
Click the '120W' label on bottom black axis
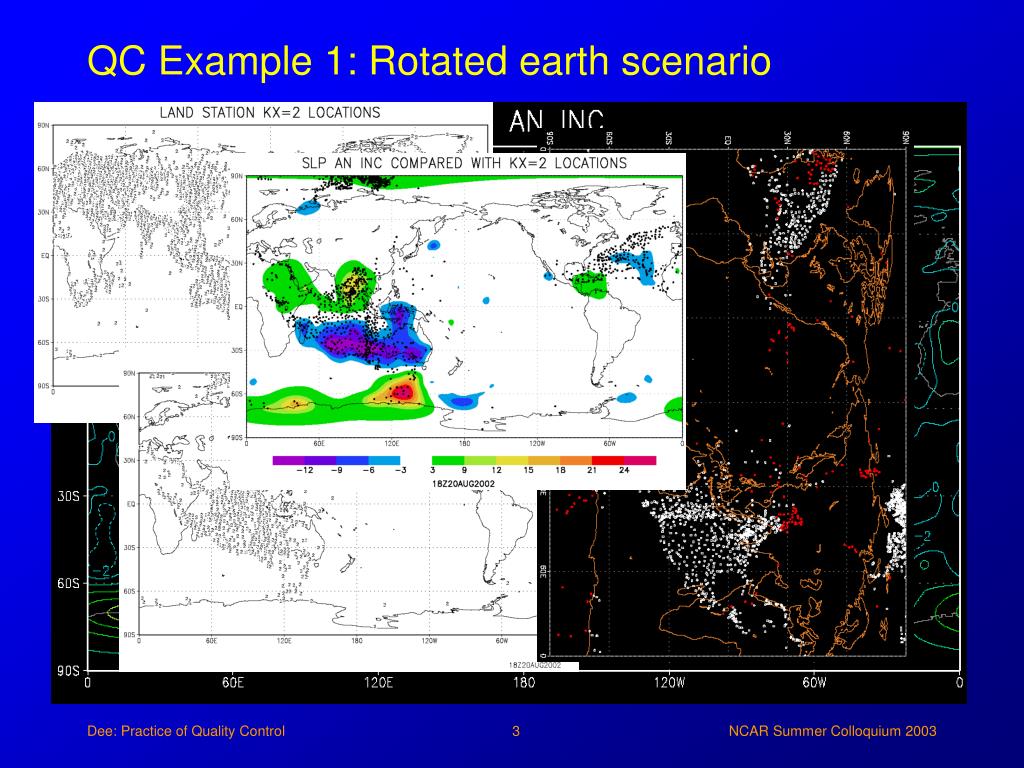(x=669, y=682)
